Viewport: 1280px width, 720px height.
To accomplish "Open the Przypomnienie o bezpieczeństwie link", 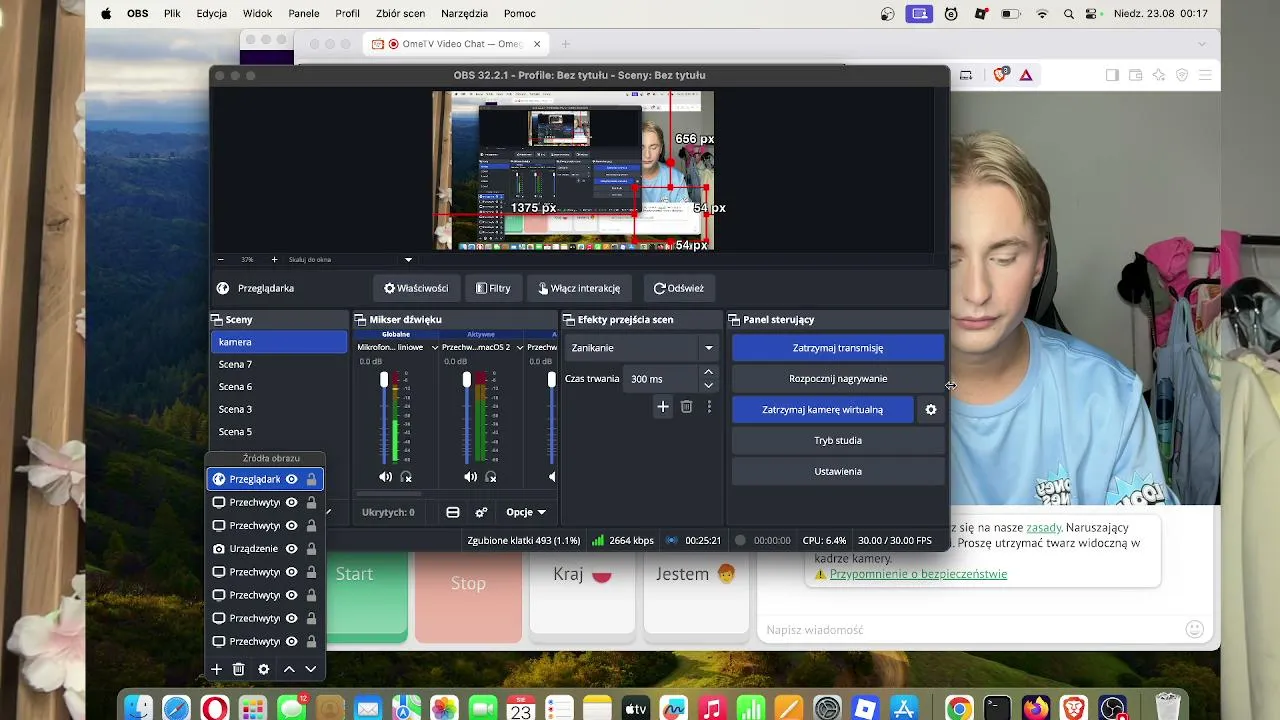I will point(918,574).
